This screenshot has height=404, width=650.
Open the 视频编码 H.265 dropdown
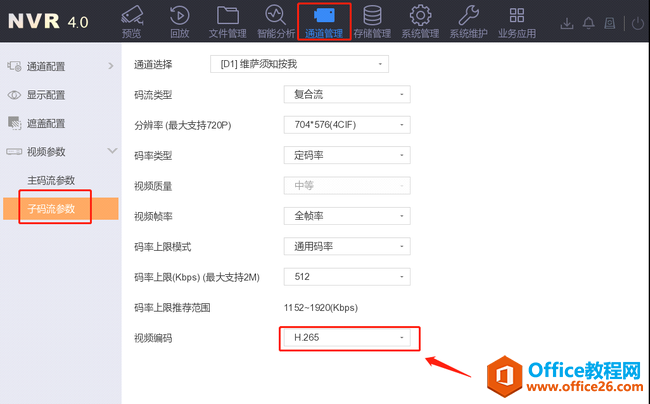click(347, 338)
